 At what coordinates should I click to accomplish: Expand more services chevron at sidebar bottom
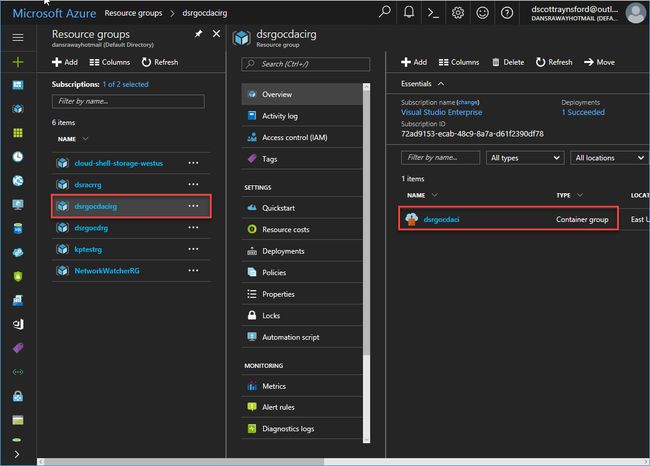point(17,454)
